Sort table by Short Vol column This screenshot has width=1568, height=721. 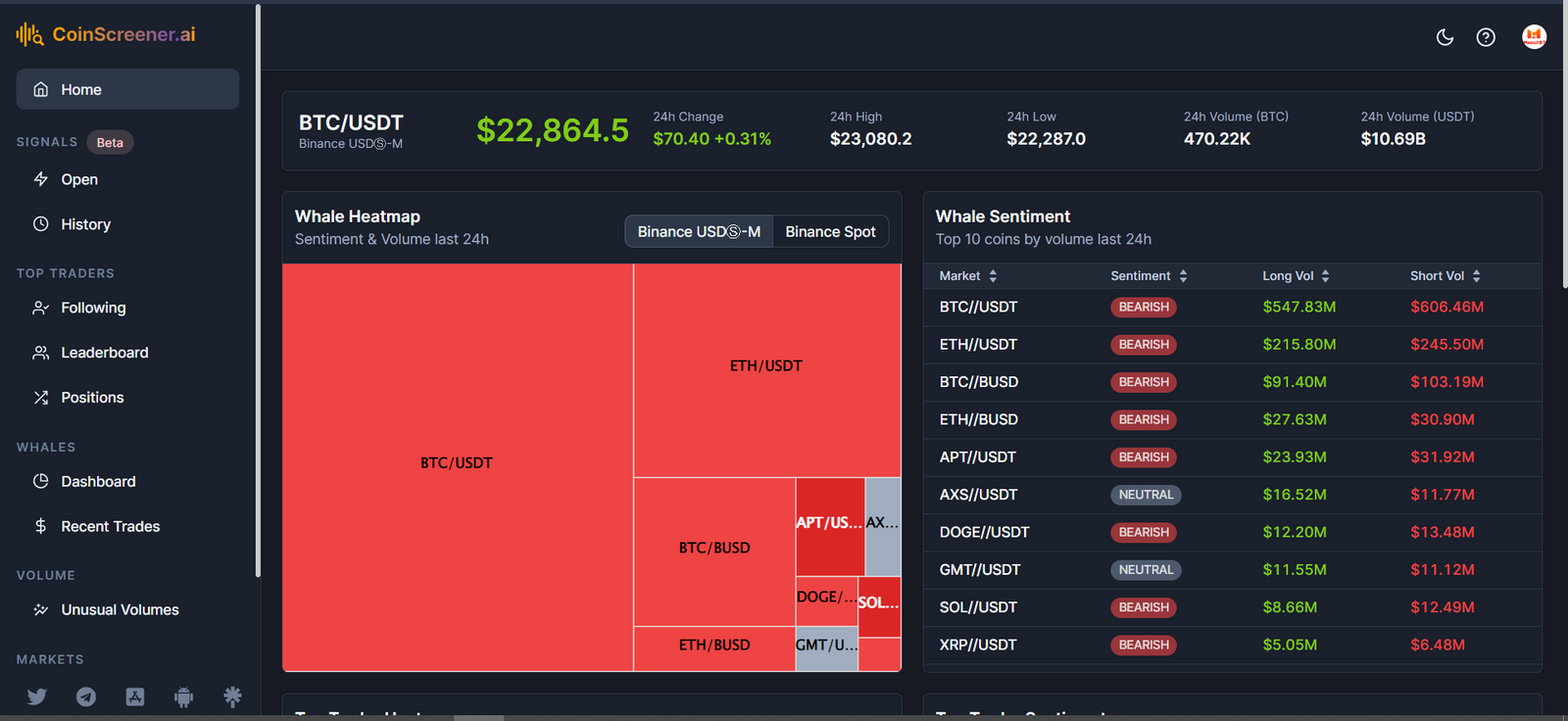click(x=1445, y=276)
